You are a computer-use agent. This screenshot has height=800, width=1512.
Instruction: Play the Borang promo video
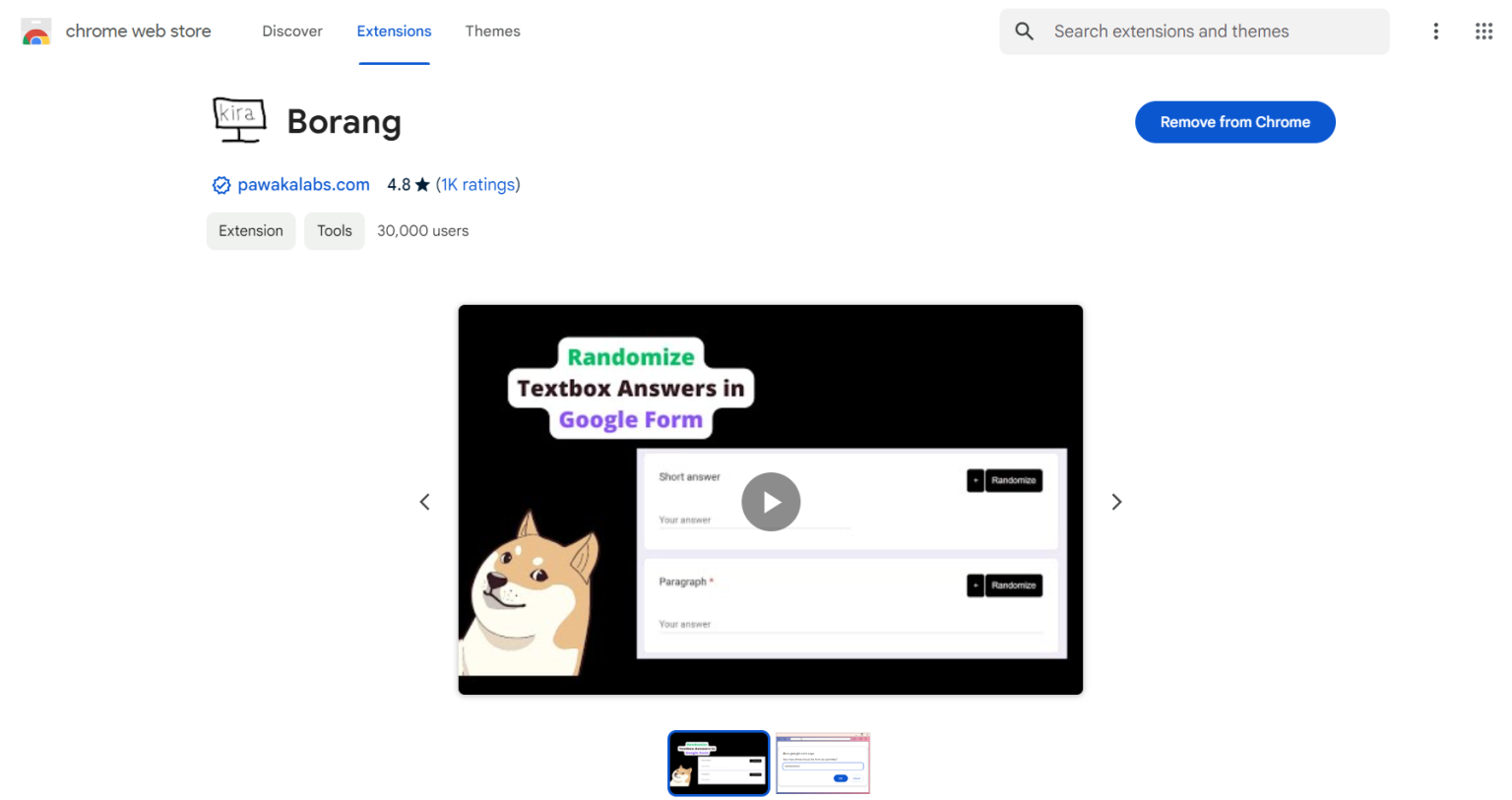[x=770, y=502]
